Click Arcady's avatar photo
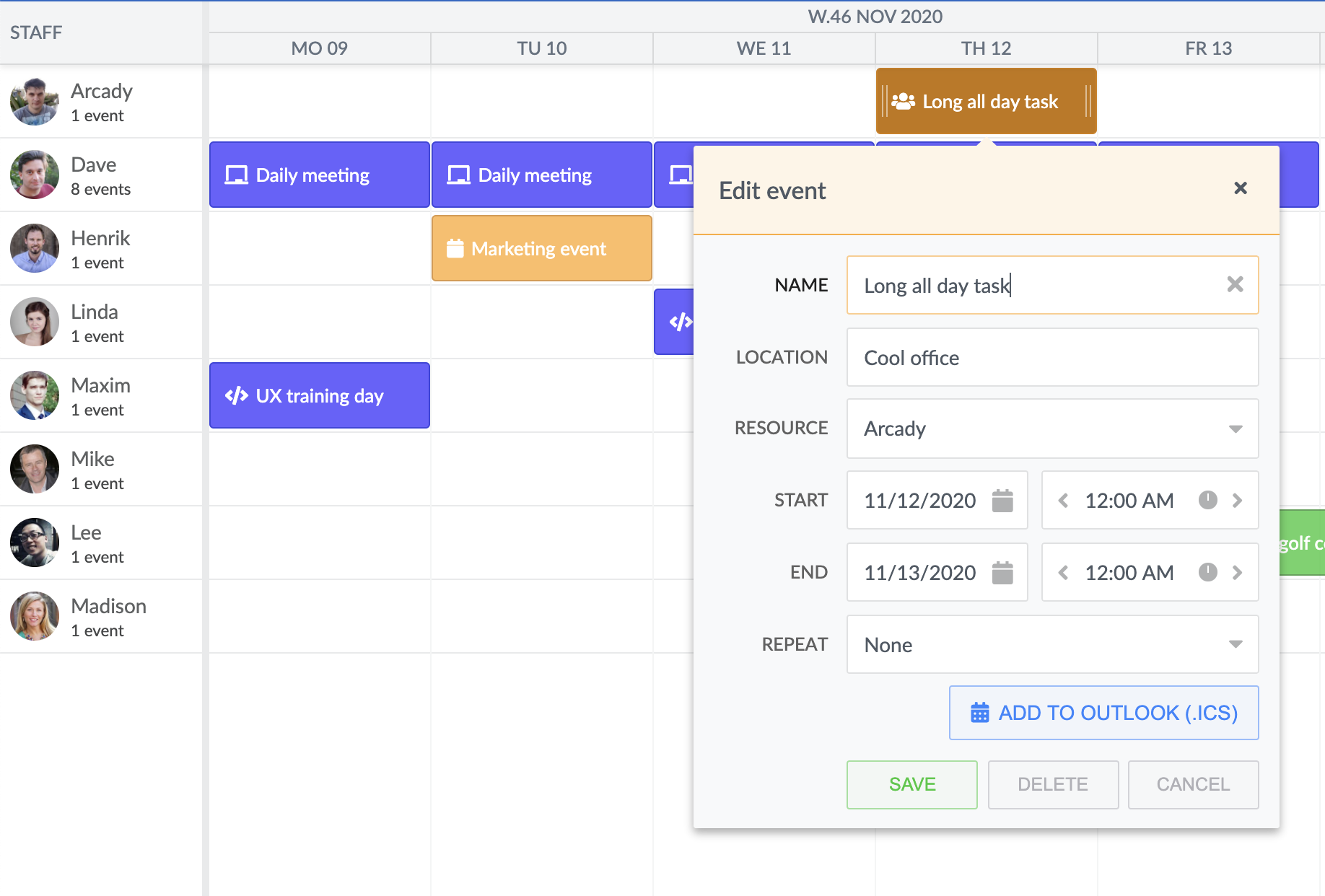The image size is (1325, 896). 35,102
